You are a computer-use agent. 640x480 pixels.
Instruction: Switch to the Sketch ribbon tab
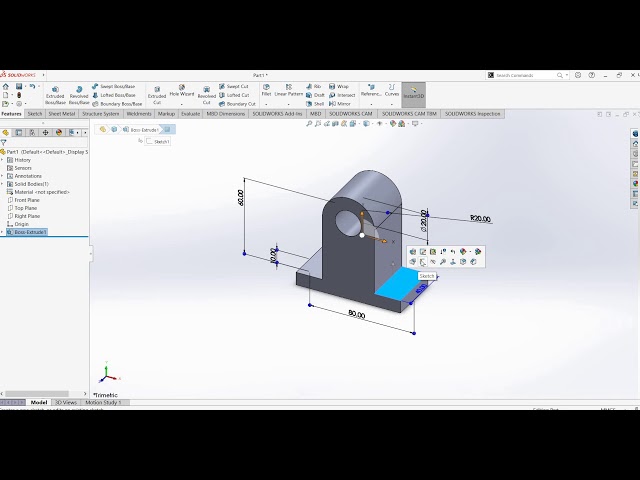35,114
